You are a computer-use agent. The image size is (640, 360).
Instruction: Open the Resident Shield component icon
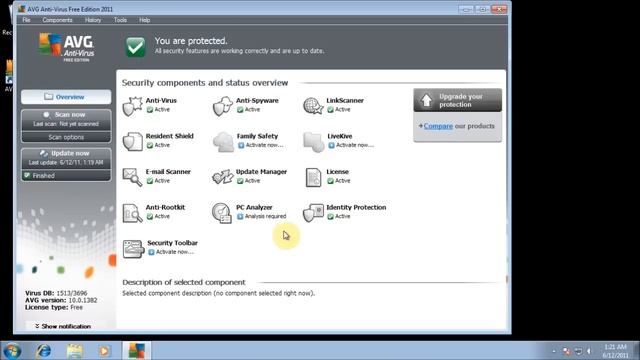click(132, 142)
